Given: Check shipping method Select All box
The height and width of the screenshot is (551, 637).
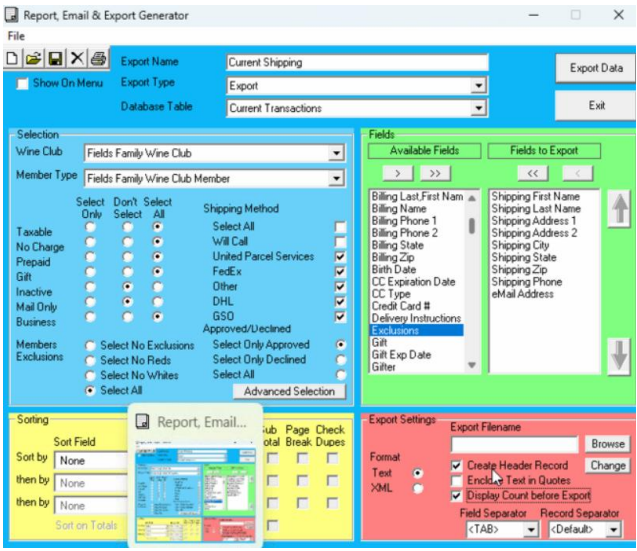Looking at the screenshot, I should (340, 227).
